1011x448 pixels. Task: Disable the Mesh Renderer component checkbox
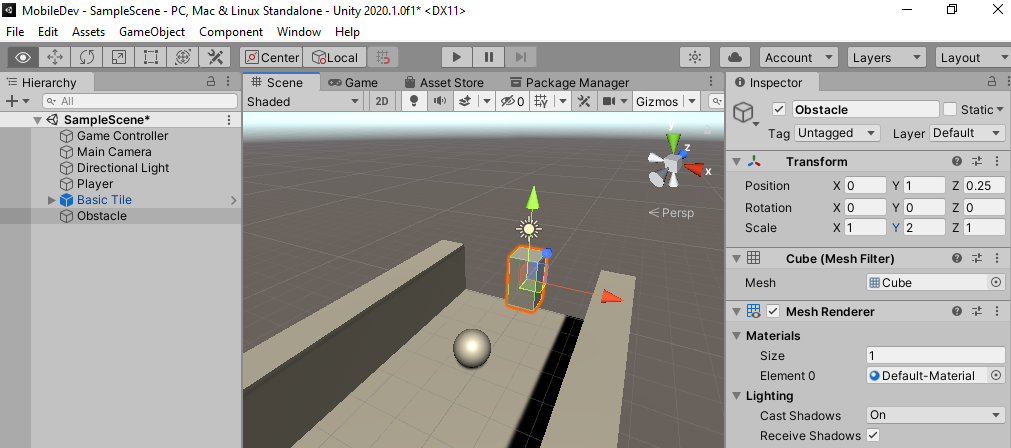(772, 311)
